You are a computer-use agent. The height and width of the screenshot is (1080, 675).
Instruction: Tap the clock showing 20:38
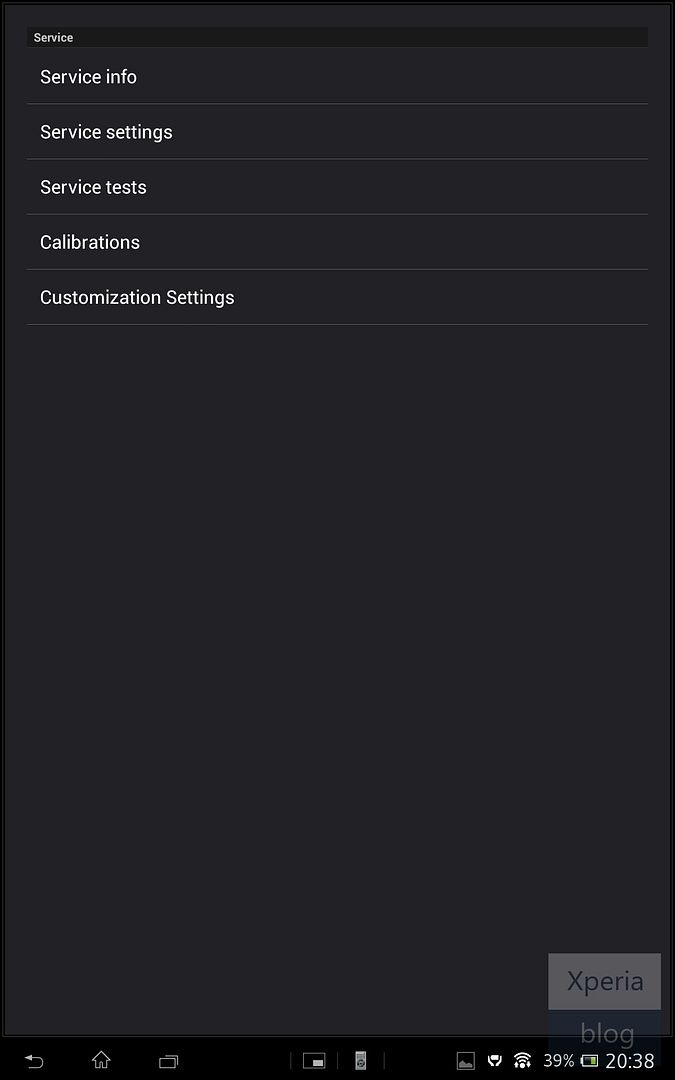point(630,1061)
